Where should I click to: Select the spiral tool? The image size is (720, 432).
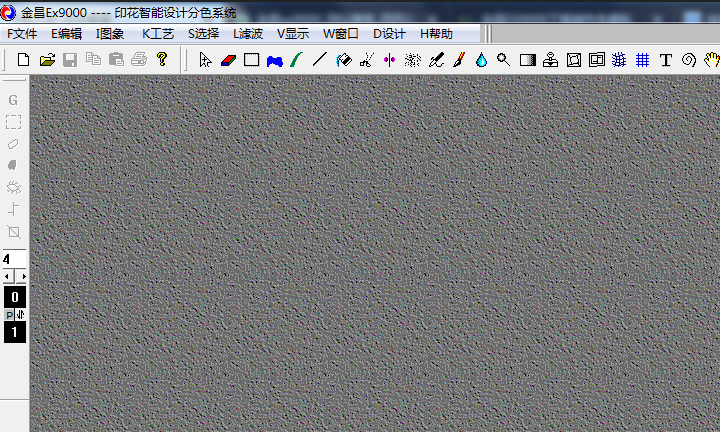click(689, 60)
